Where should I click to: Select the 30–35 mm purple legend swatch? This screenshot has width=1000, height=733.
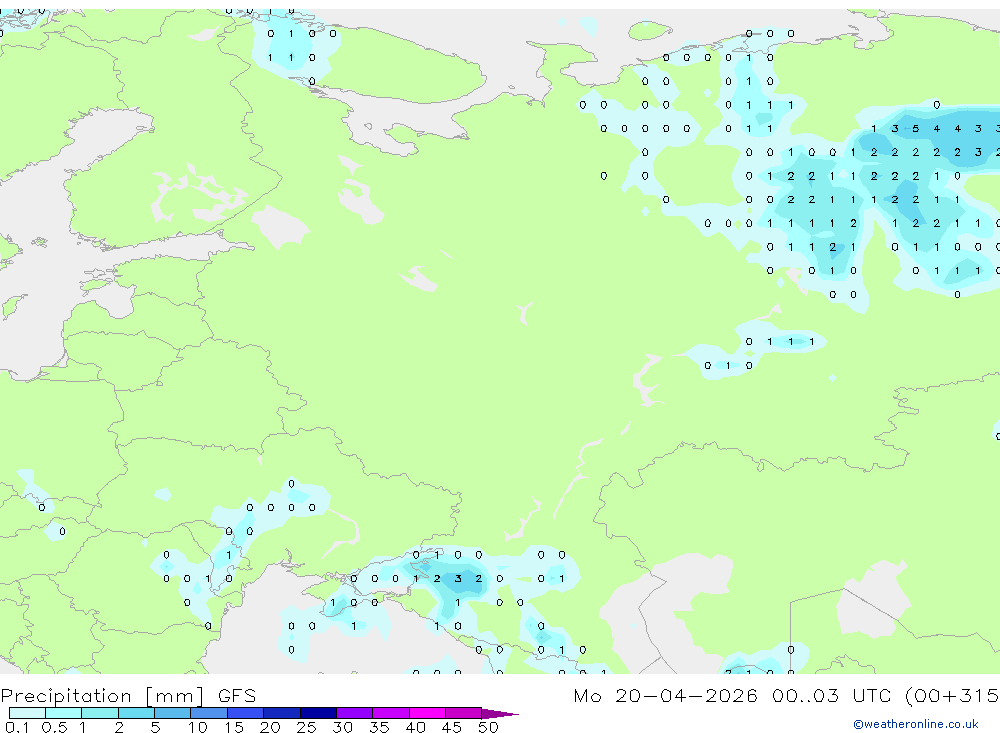[355, 713]
